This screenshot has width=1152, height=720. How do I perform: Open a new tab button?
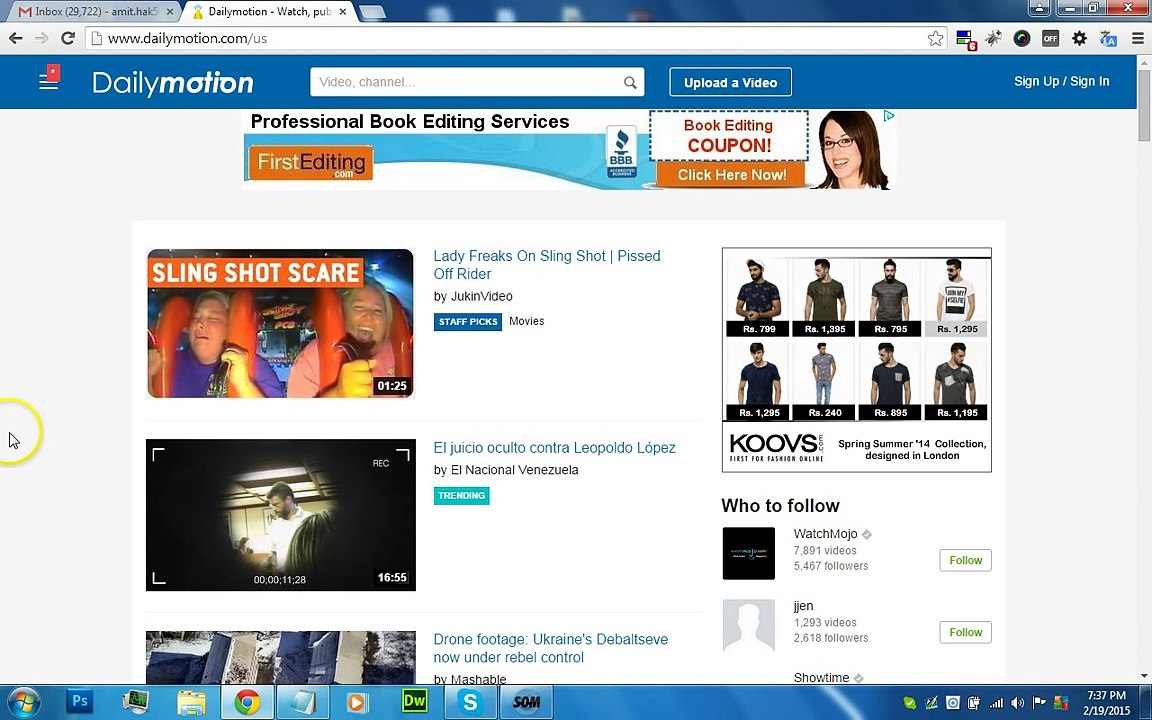(x=372, y=12)
